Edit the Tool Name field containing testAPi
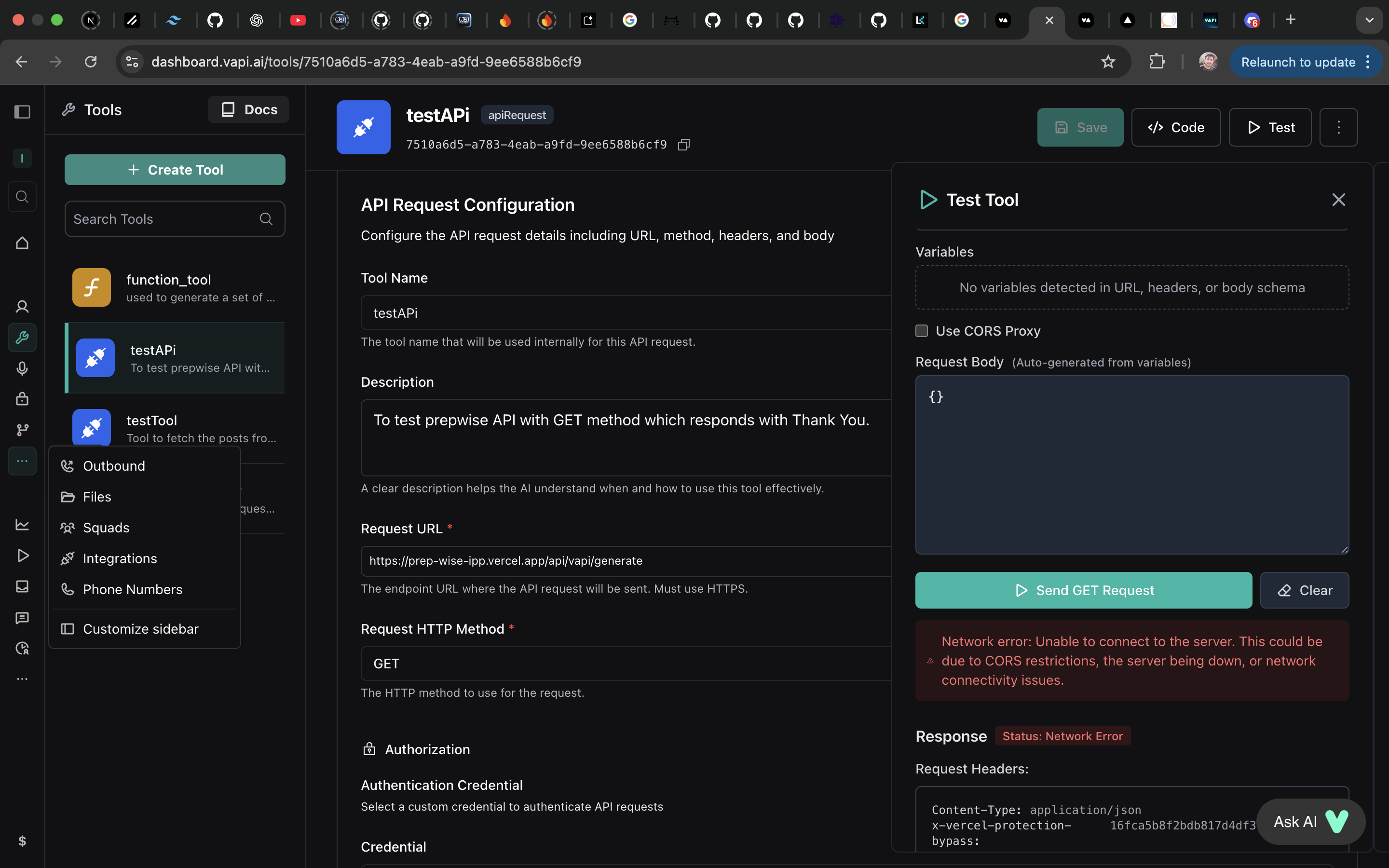The width and height of the screenshot is (1389, 868). pos(626,313)
